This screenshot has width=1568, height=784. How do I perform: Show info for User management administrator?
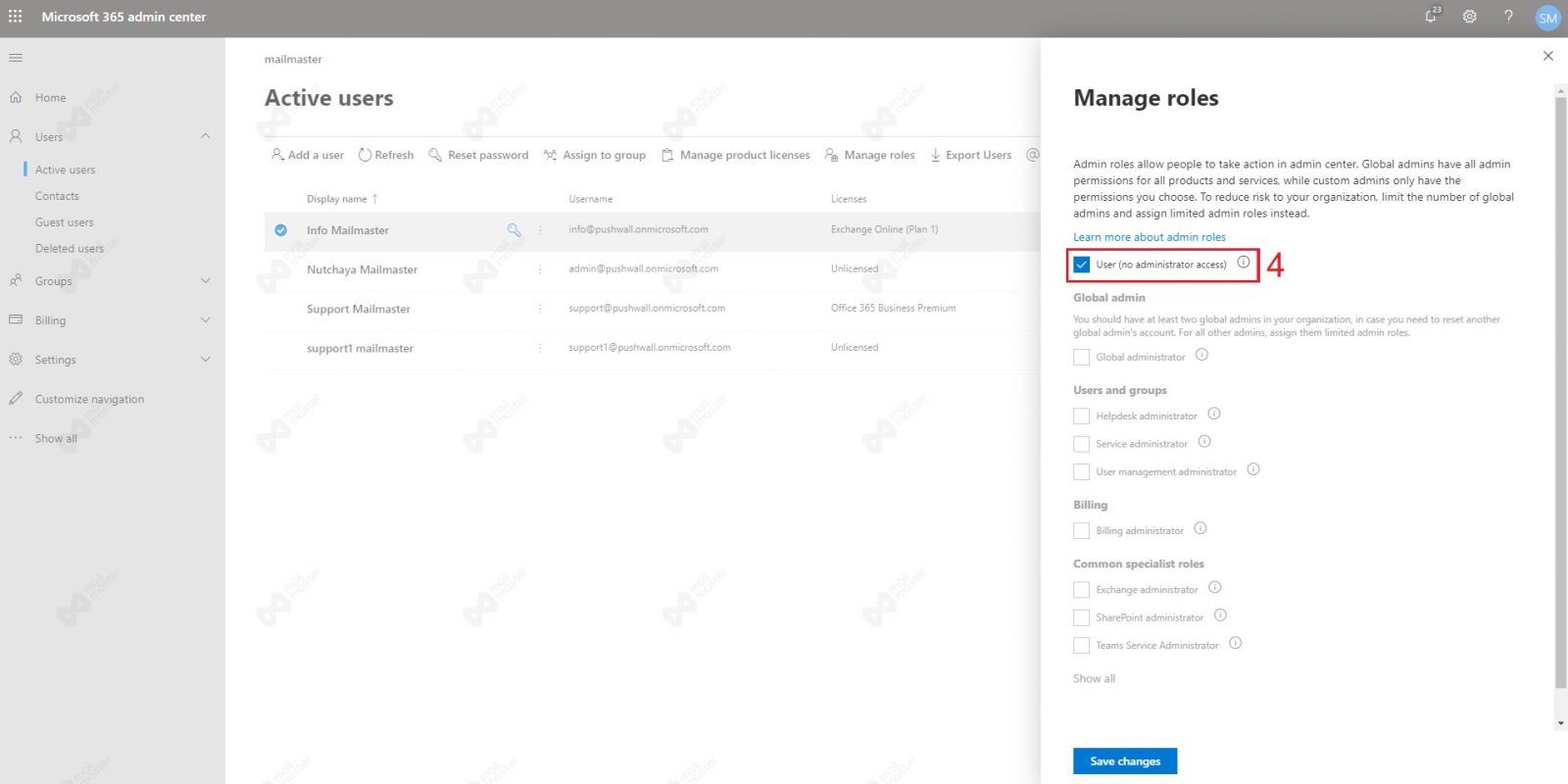click(x=1253, y=469)
